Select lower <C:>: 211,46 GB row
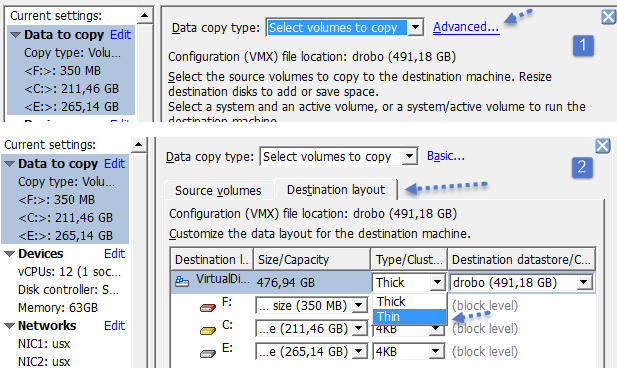This screenshot has width=617, height=371. point(65,218)
